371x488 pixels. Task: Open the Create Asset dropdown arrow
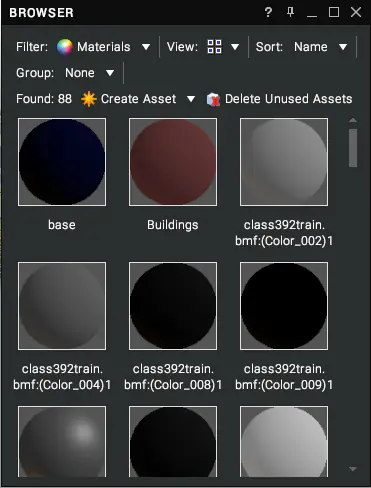[191, 99]
